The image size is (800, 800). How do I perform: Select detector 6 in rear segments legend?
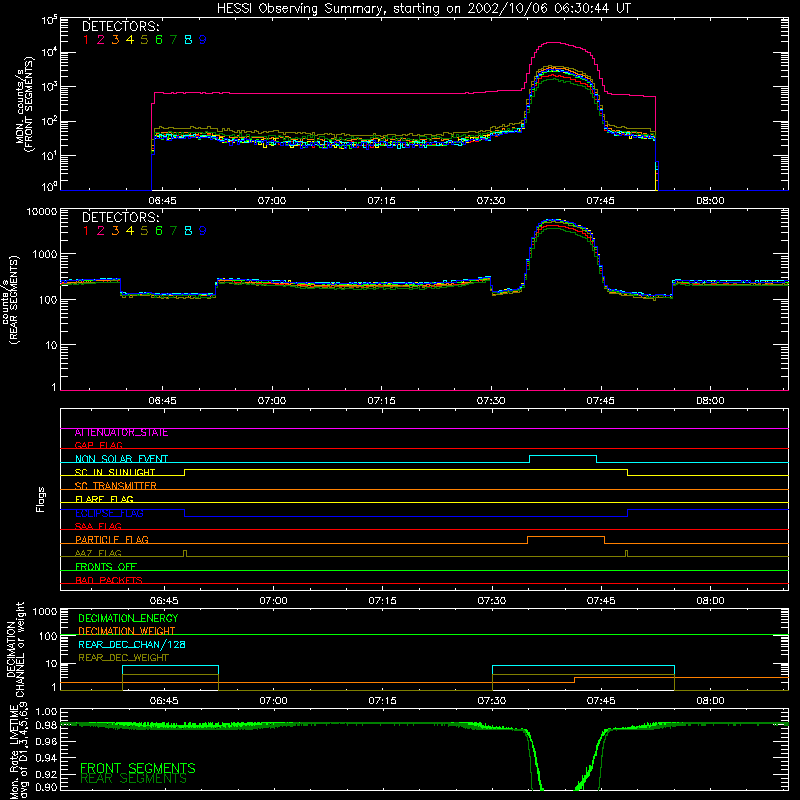pyautogui.click(x=159, y=231)
